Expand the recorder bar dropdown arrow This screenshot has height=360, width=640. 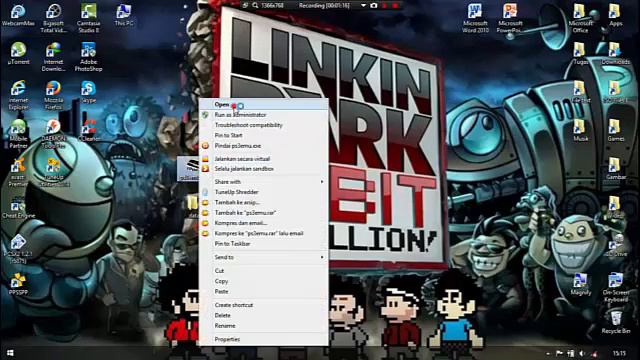pyautogui.click(x=363, y=6)
